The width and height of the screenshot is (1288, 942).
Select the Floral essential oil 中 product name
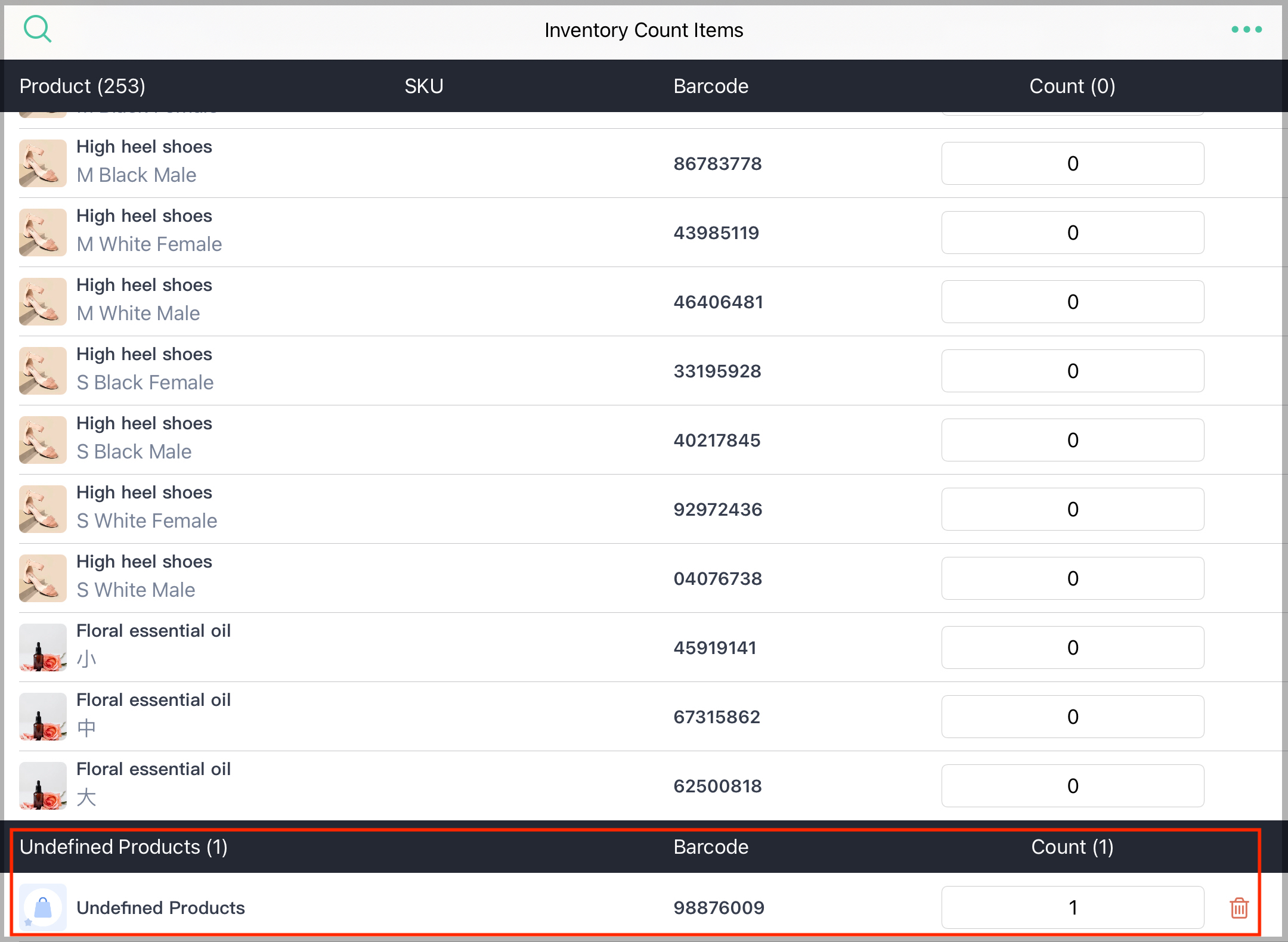pyautogui.click(x=153, y=699)
